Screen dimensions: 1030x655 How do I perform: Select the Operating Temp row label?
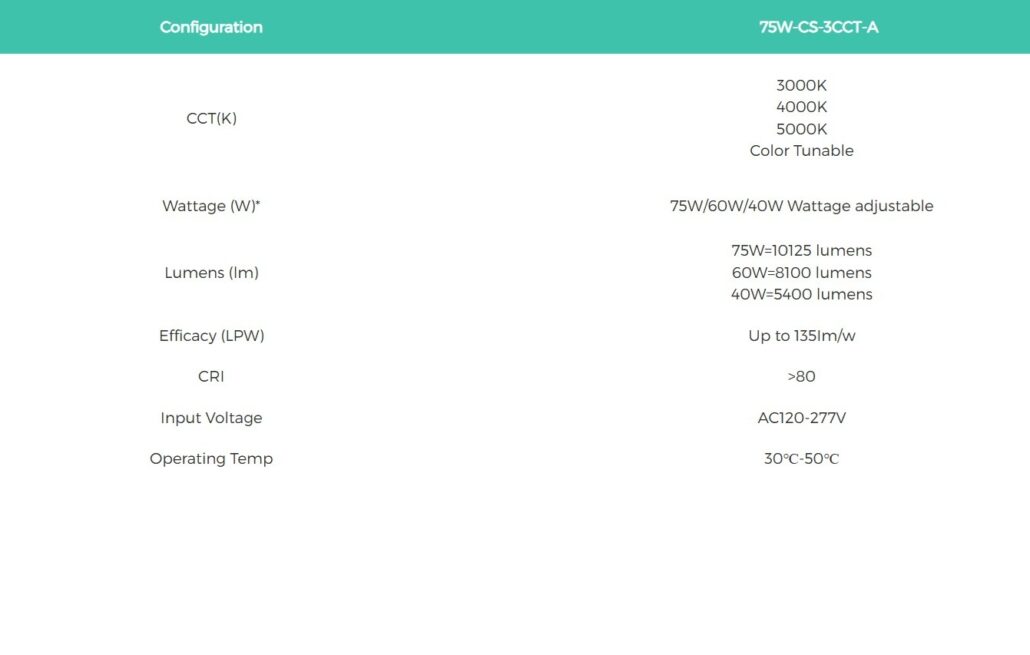[211, 459]
